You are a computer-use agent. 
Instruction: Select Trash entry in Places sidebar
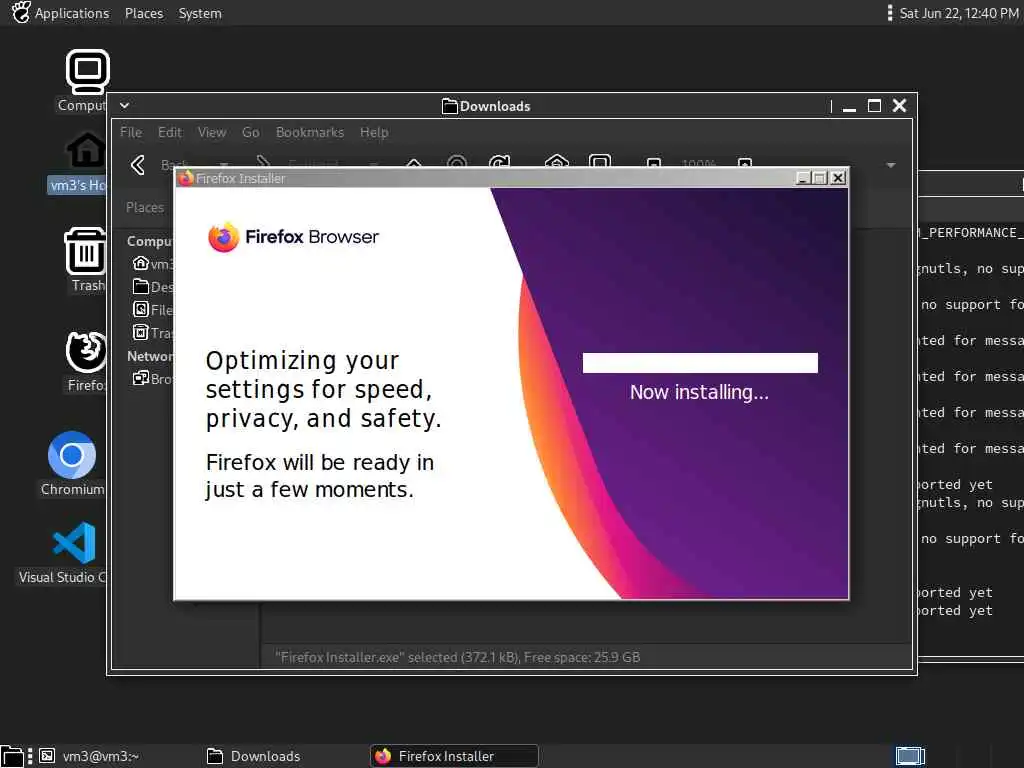tap(152, 332)
